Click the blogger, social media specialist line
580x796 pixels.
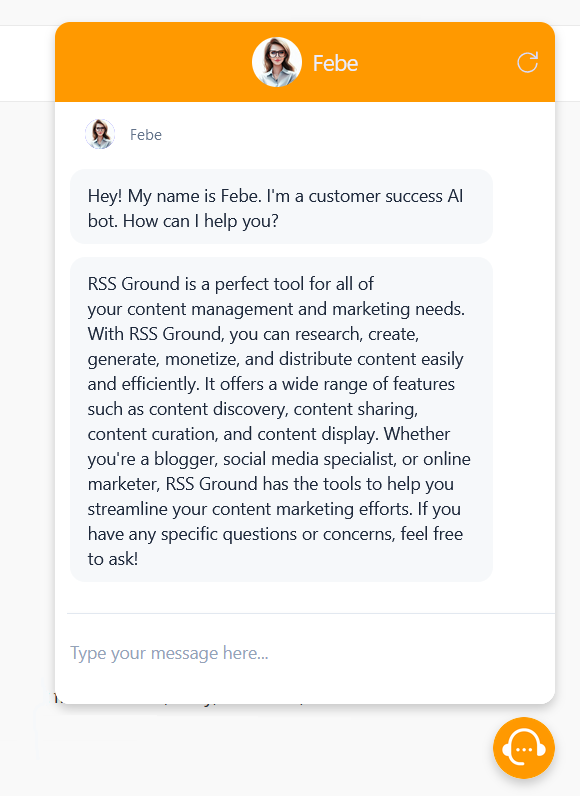(279, 459)
